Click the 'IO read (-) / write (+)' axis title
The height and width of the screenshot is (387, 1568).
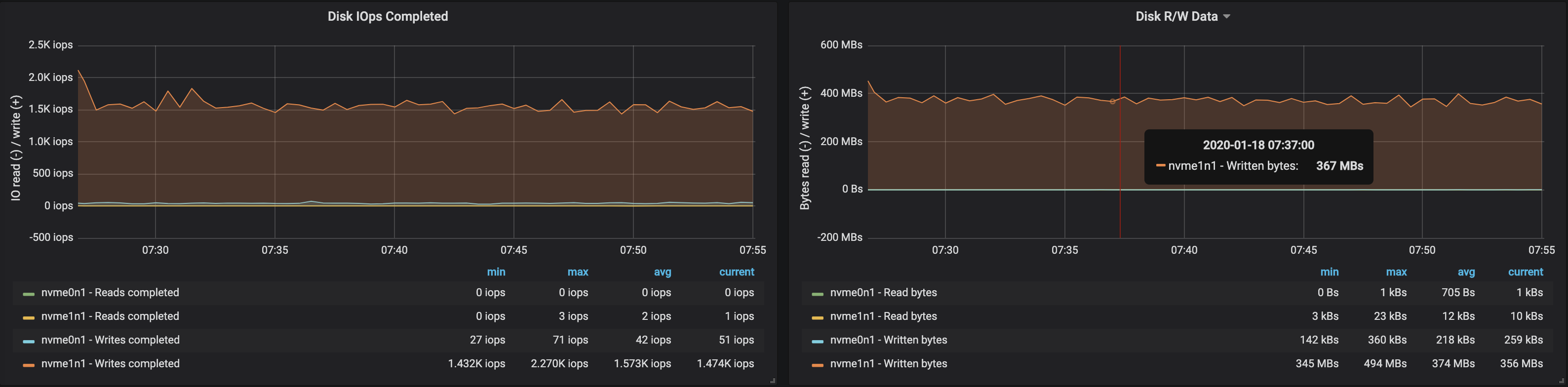[16, 148]
